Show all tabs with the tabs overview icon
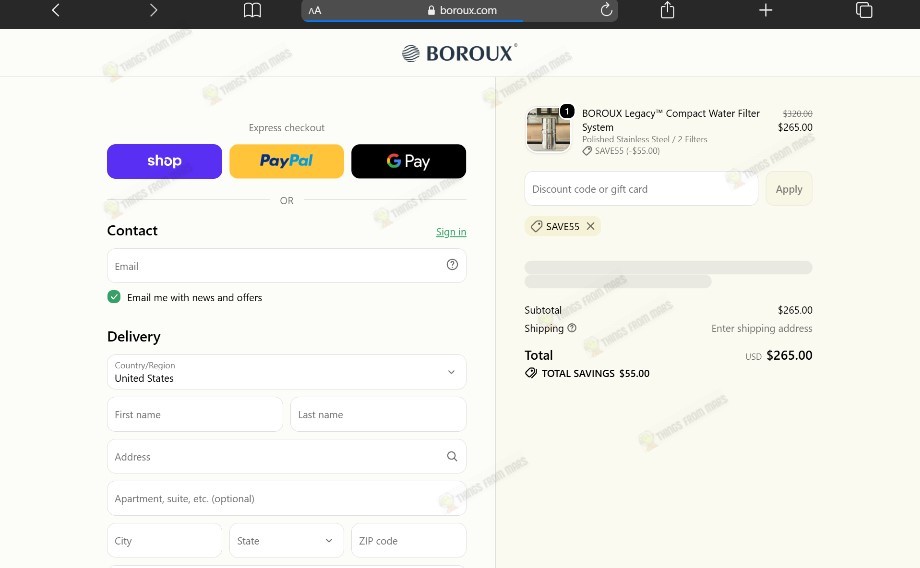The height and width of the screenshot is (568, 920). click(x=864, y=10)
